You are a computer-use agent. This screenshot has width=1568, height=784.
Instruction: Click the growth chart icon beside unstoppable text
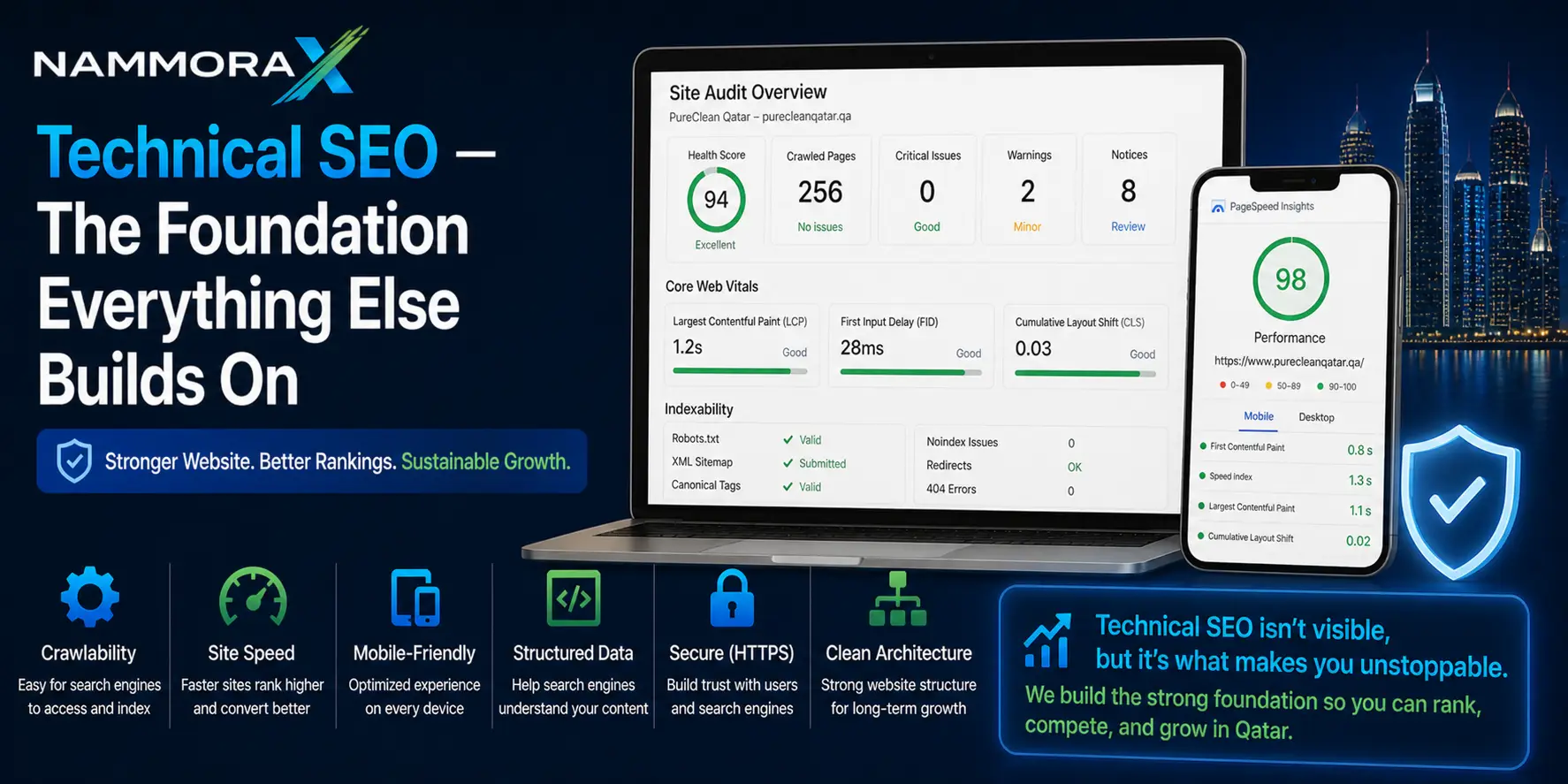1047,641
